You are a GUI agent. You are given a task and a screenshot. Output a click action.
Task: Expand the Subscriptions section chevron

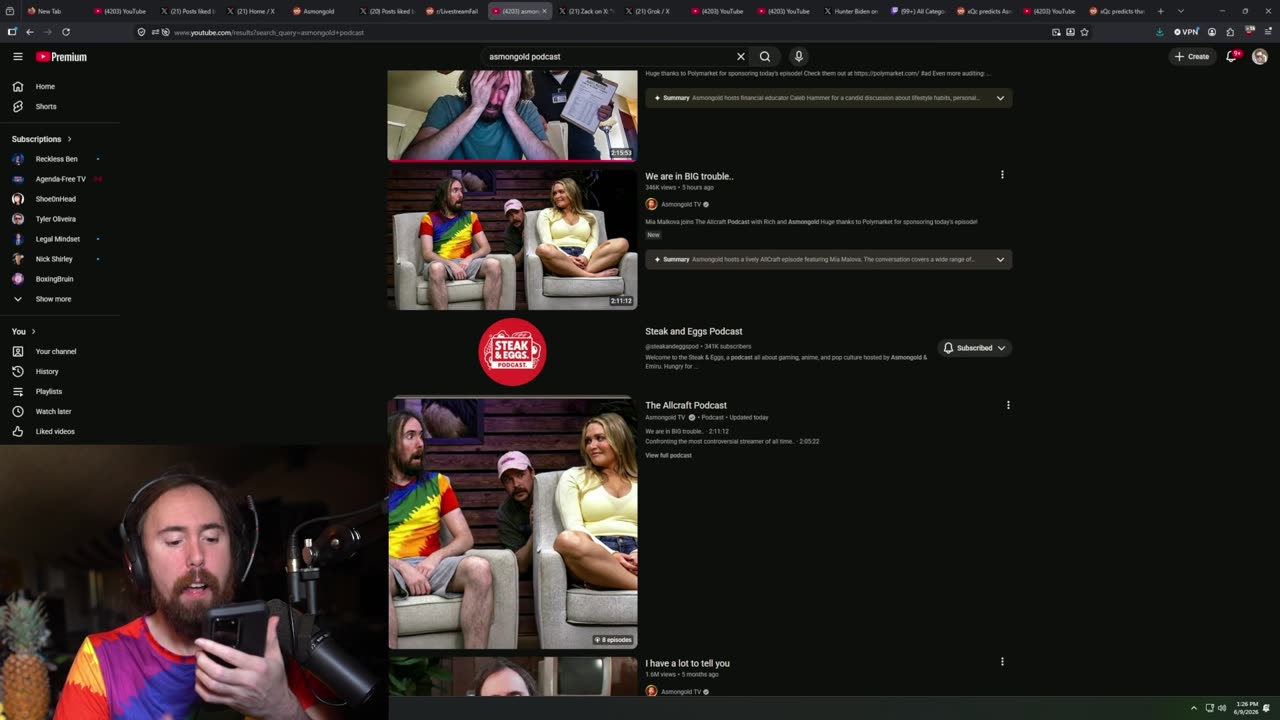[69, 139]
